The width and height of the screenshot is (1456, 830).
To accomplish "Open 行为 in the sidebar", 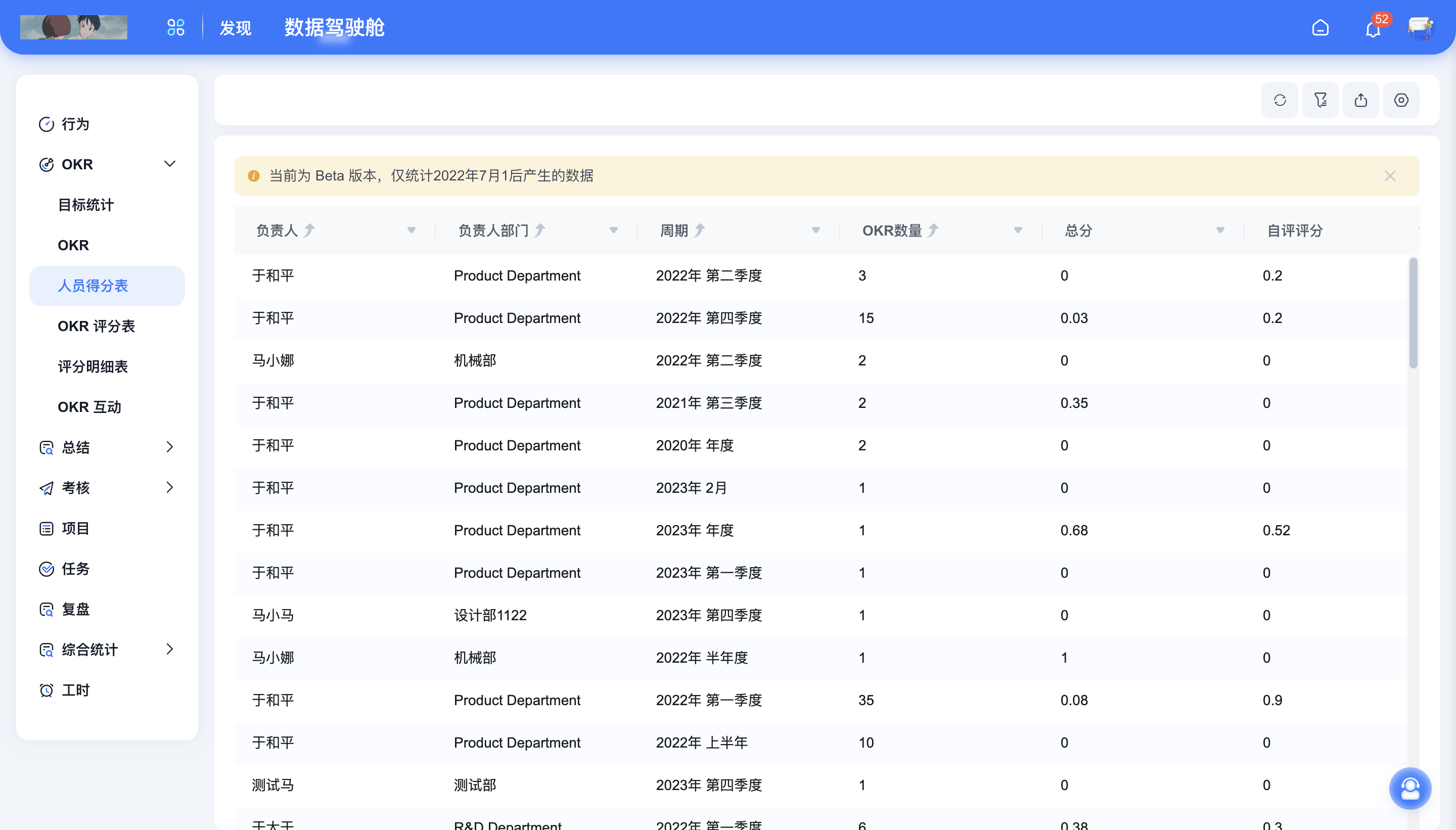I will [x=107, y=124].
